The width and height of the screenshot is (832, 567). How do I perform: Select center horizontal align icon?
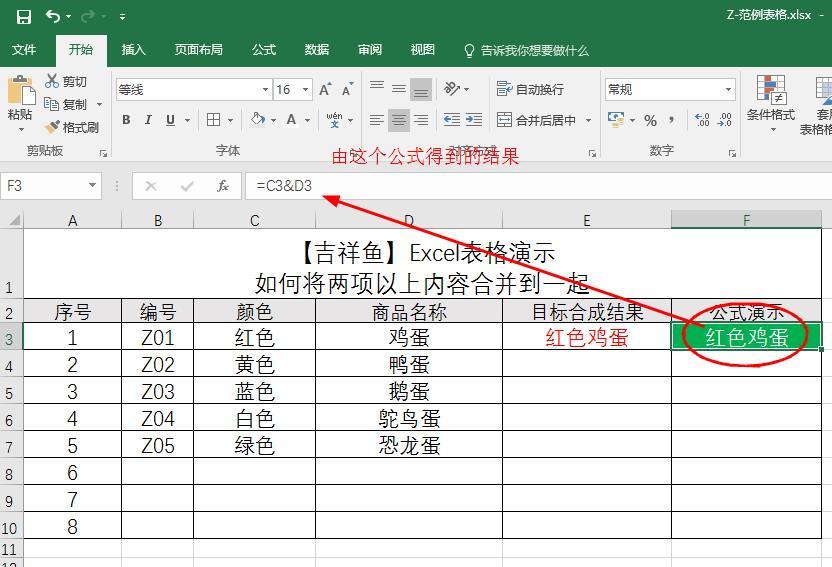399,120
